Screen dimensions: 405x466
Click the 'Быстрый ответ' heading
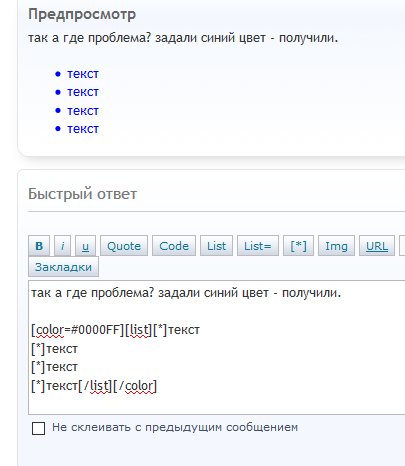(82, 194)
